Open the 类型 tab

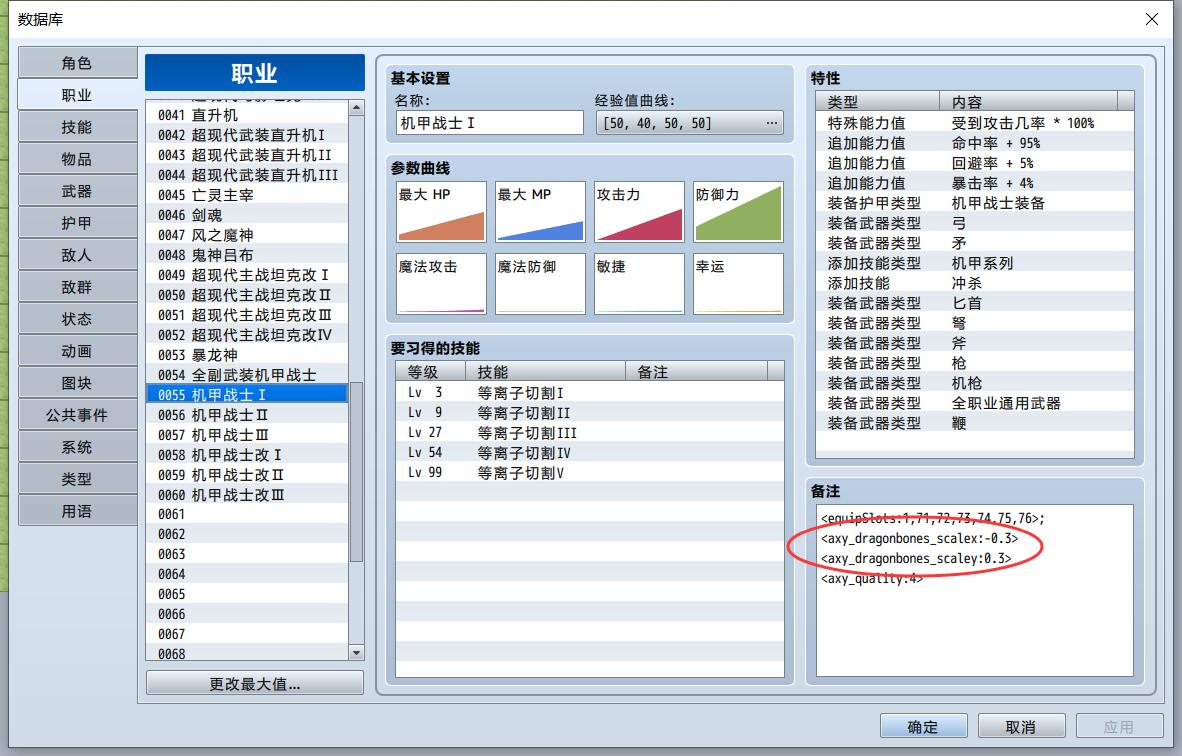tap(77, 479)
